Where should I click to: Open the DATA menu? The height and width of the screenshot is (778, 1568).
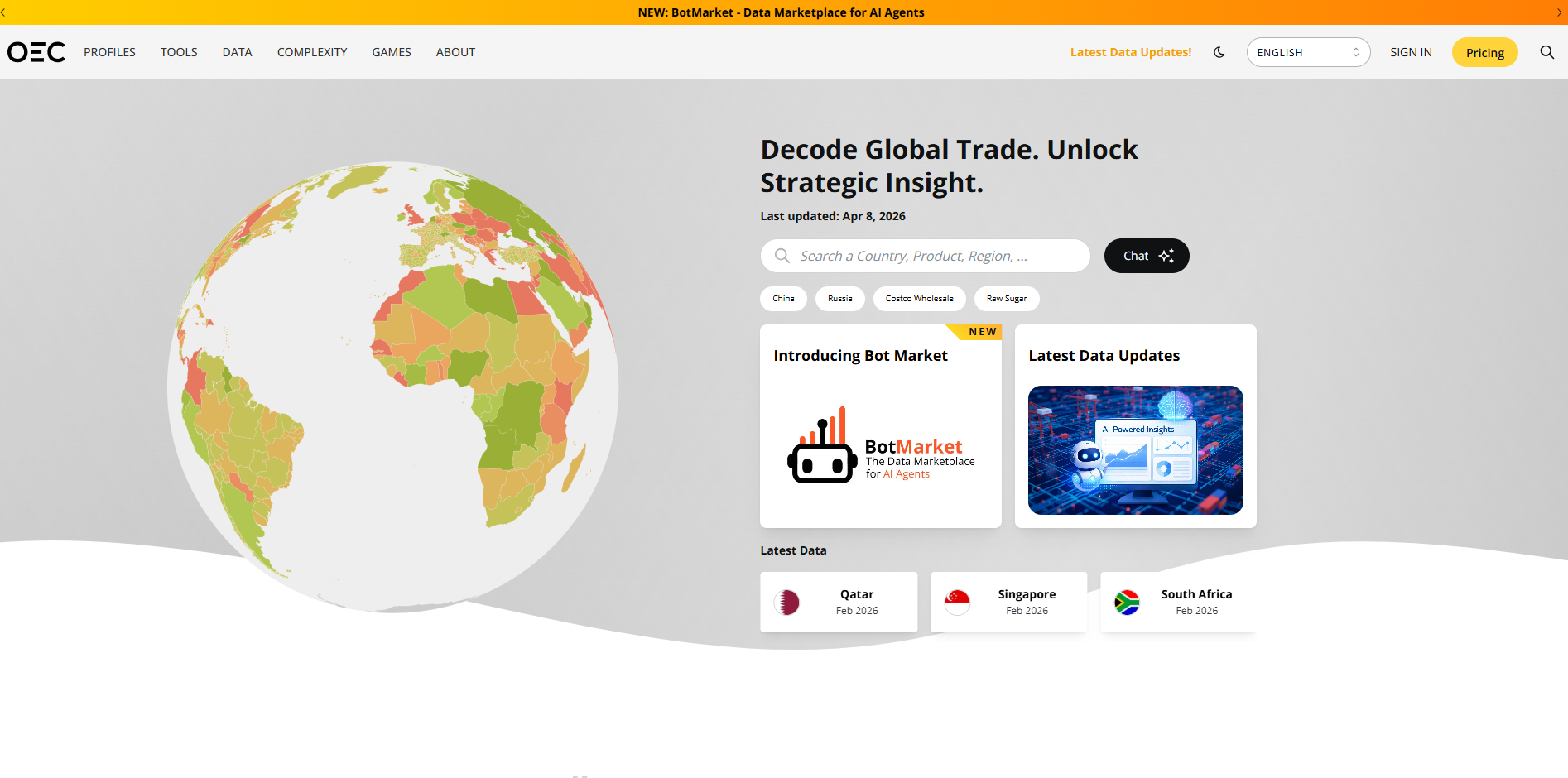click(x=237, y=52)
